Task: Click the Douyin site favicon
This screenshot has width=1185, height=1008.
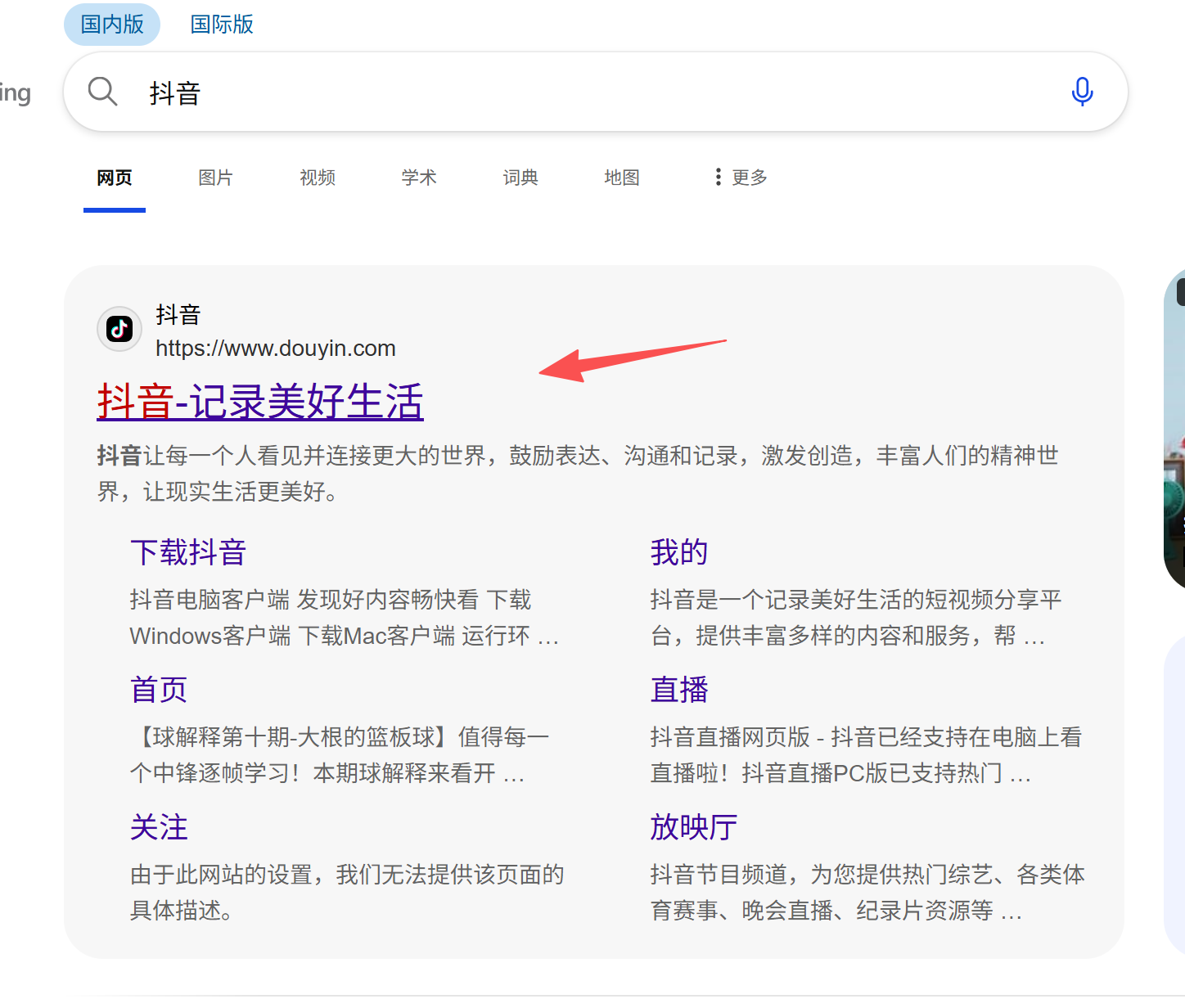Action: click(x=119, y=329)
